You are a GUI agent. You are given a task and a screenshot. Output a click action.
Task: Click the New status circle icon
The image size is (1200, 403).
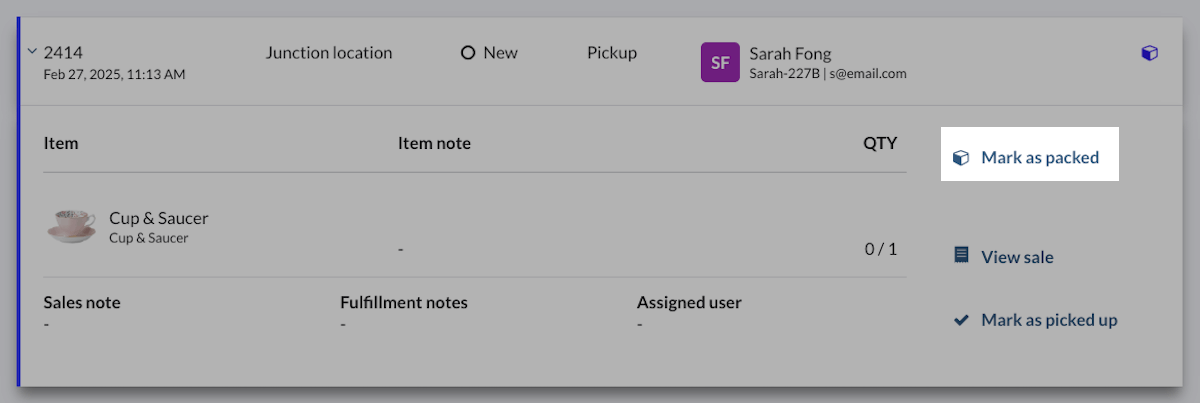[x=467, y=53]
